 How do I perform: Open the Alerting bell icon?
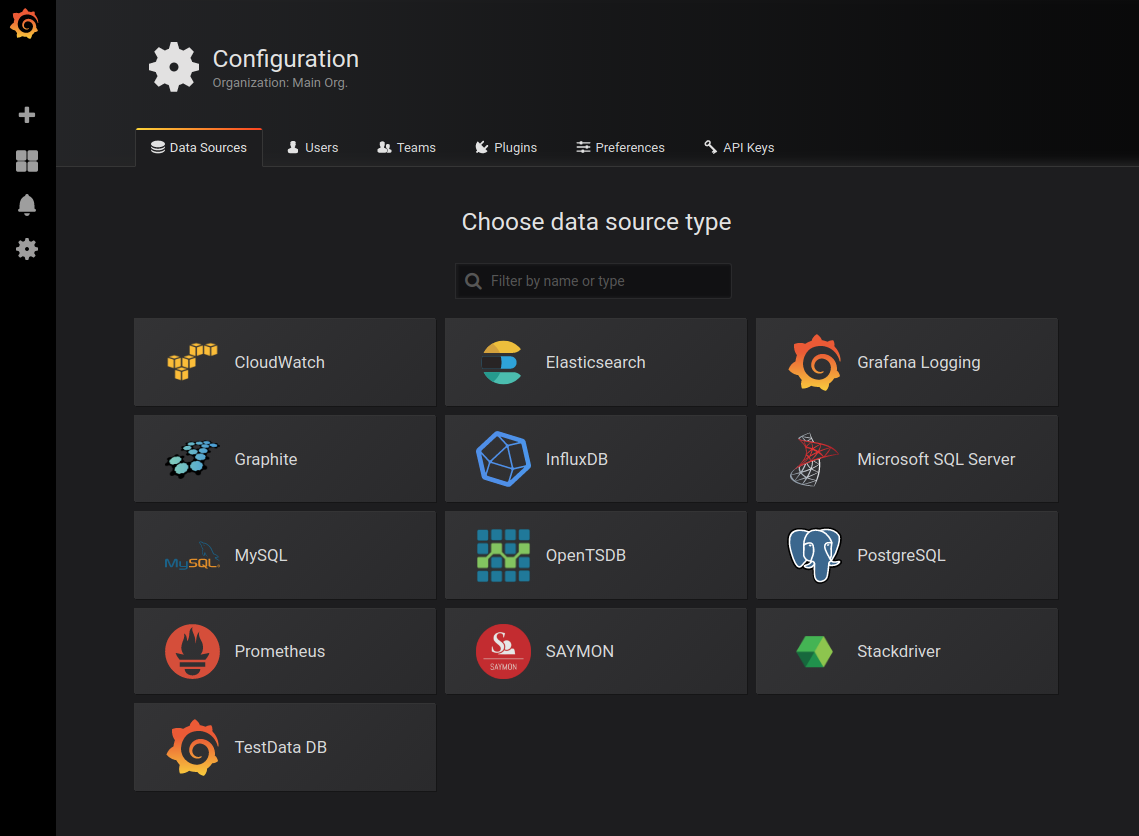pos(27,205)
